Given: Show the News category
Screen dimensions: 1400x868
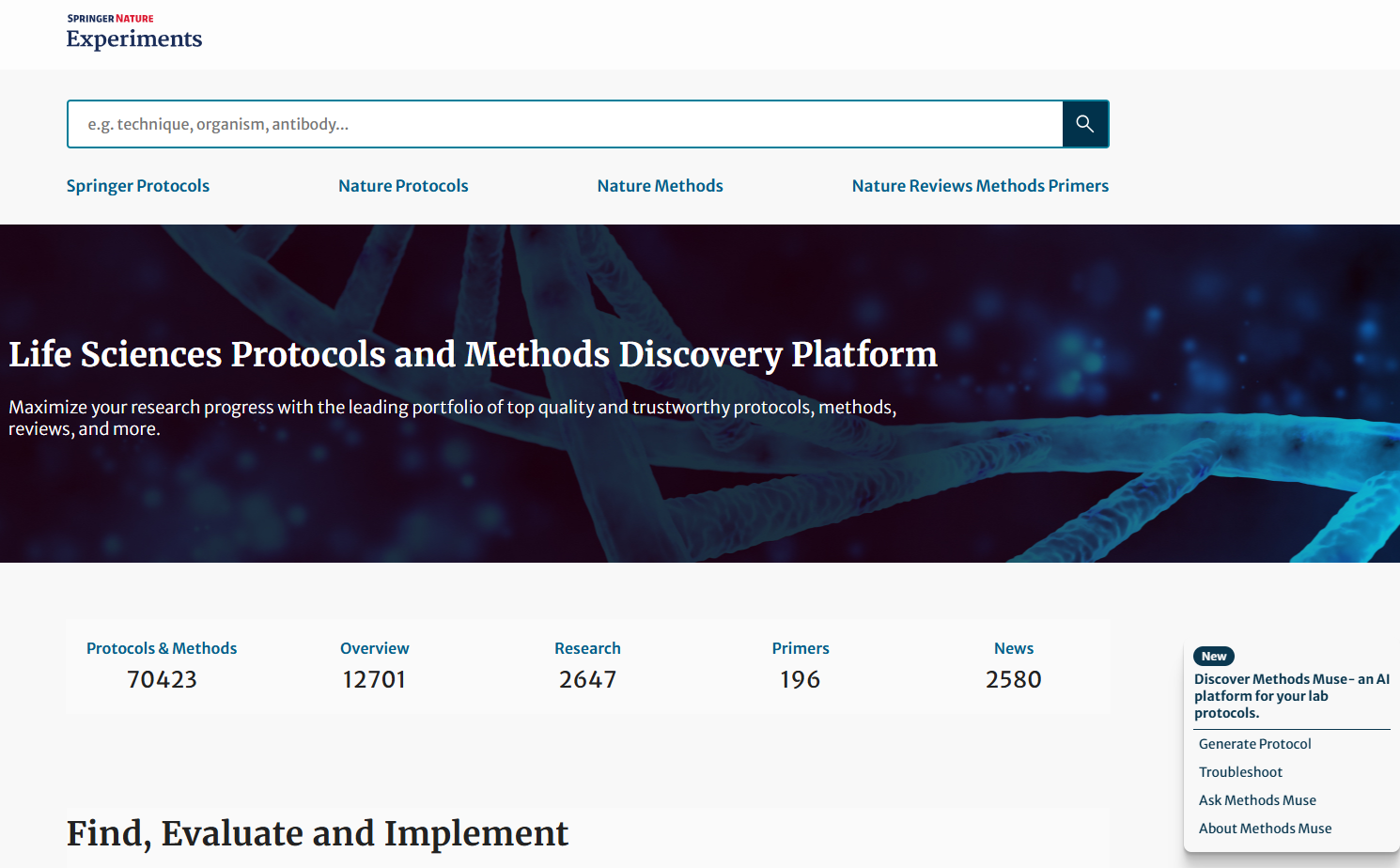Looking at the screenshot, I should tap(1013, 648).
